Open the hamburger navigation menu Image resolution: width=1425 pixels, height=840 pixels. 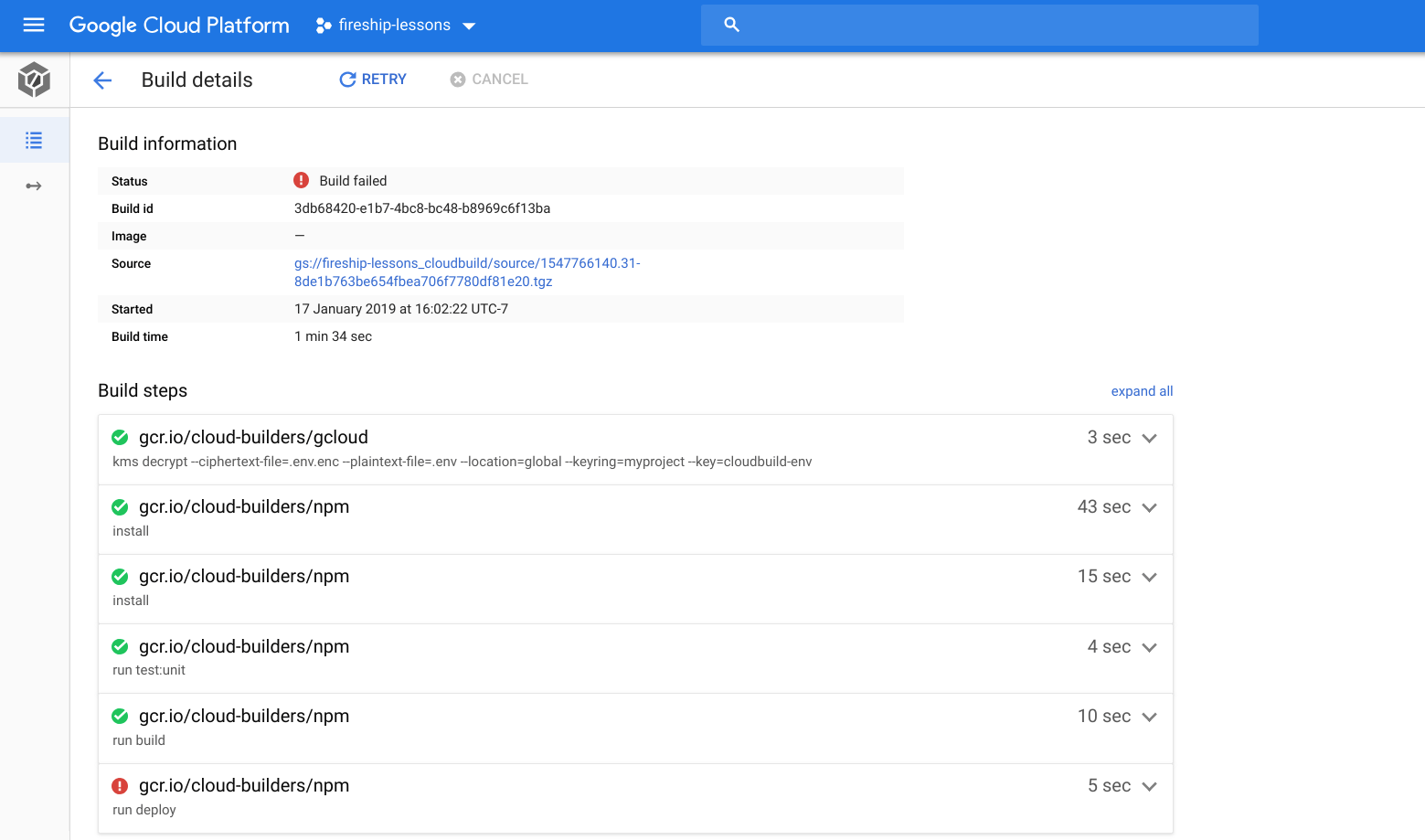(x=34, y=25)
